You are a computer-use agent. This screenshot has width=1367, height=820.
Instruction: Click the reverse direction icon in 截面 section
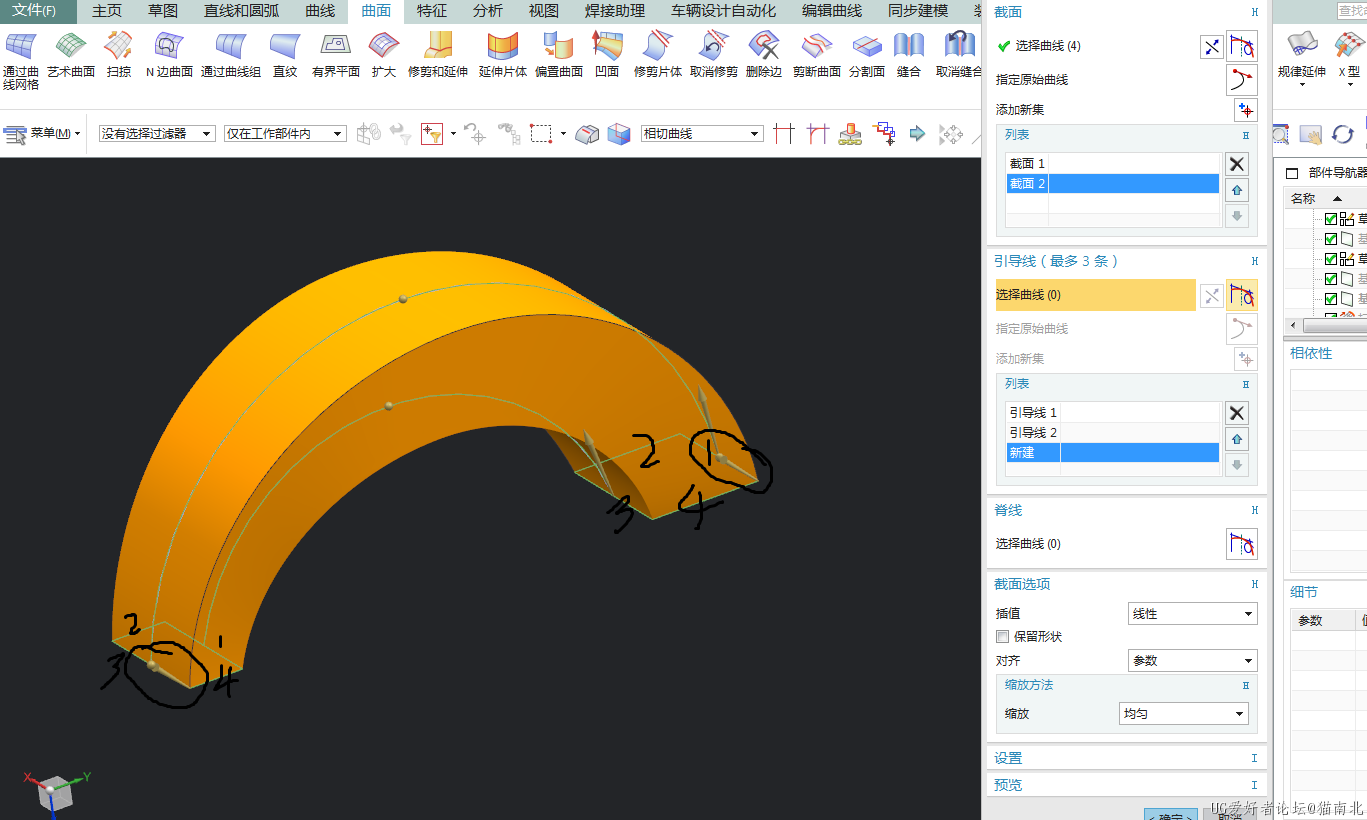1212,46
